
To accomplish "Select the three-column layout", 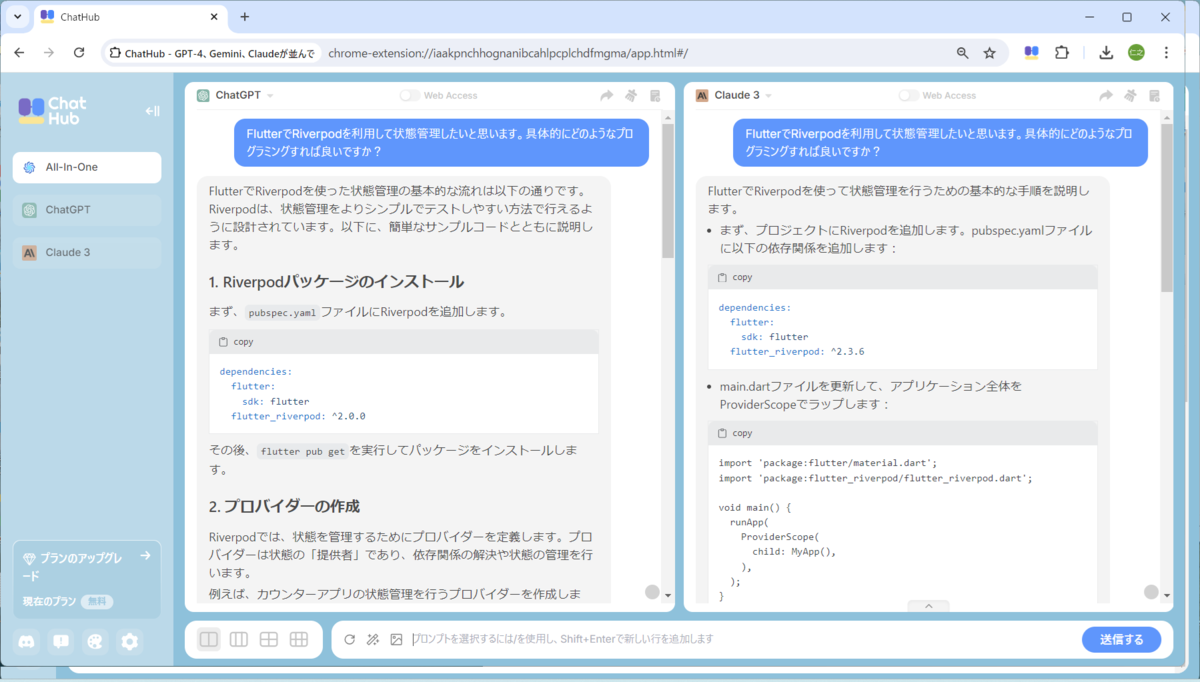I will point(239,639).
